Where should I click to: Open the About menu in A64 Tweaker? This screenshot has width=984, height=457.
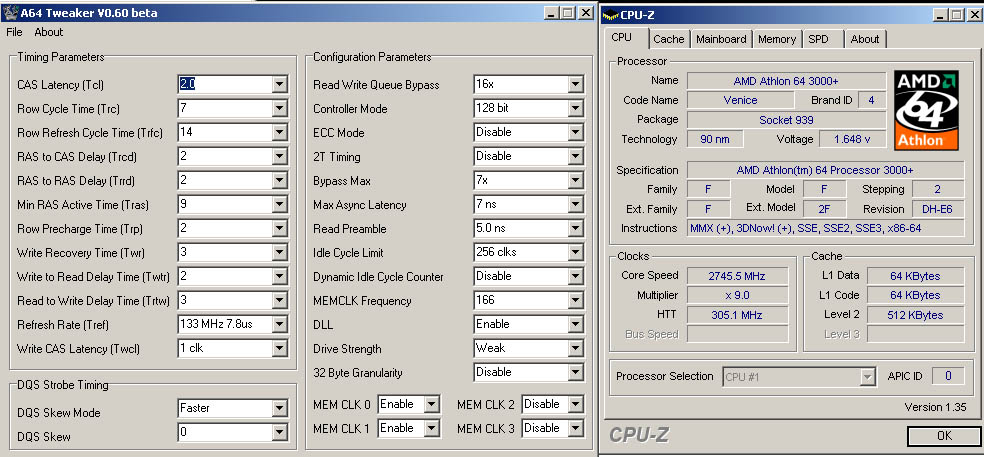pyautogui.click(x=48, y=32)
